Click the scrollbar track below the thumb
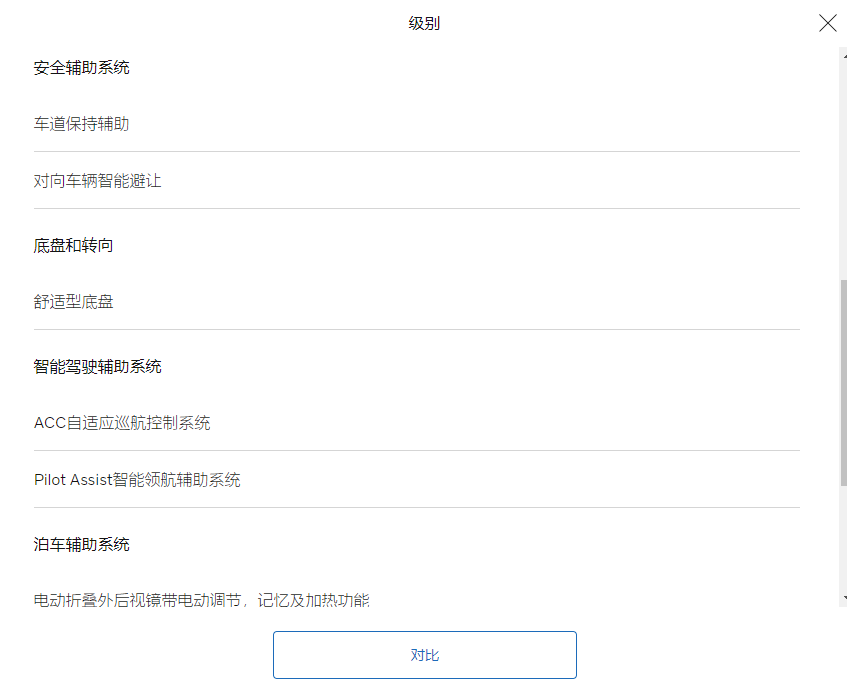Screen dimensions: 847x688 coord(842,540)
